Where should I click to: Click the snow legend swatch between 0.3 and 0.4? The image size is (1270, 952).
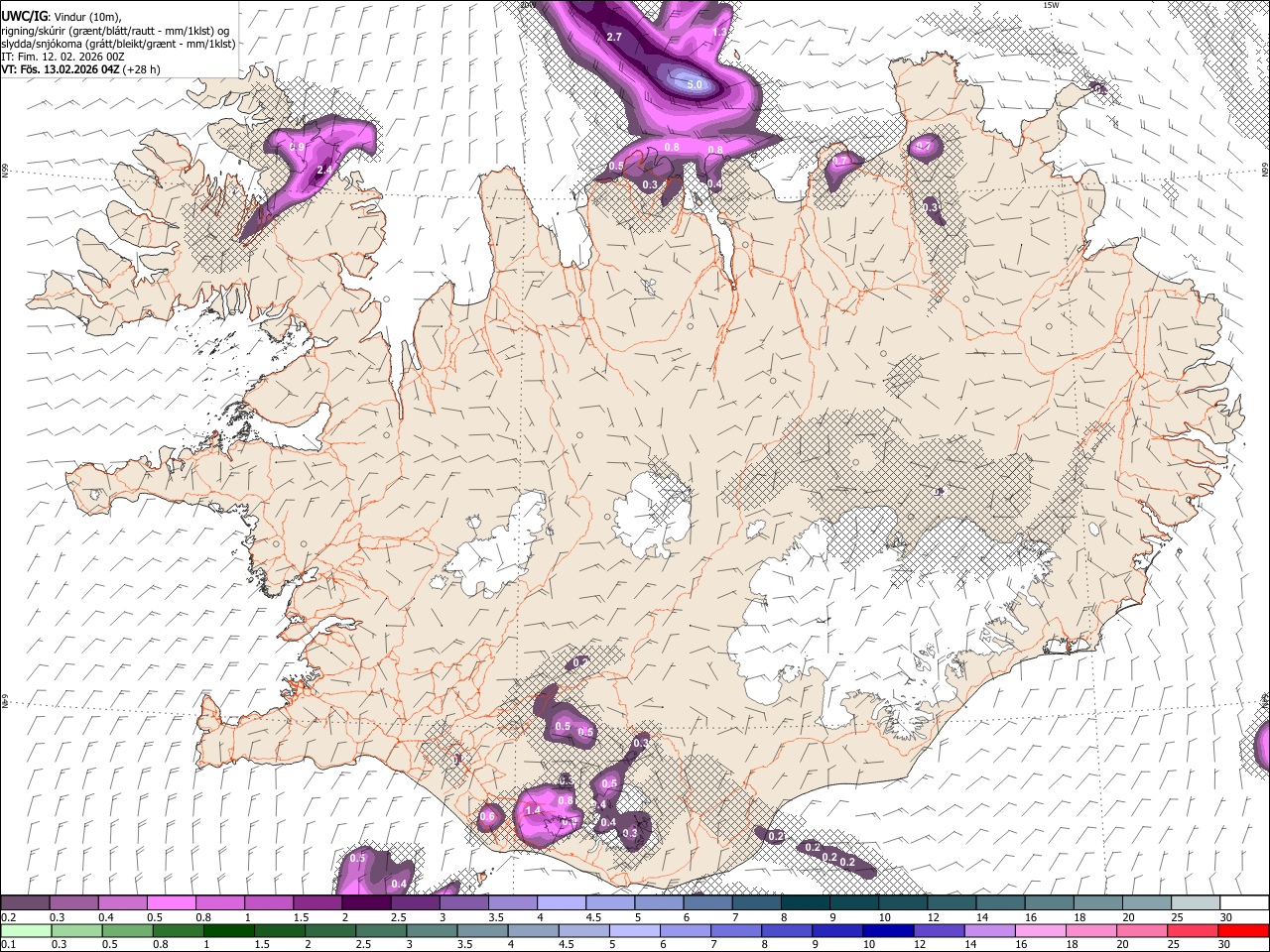(73, 903)
